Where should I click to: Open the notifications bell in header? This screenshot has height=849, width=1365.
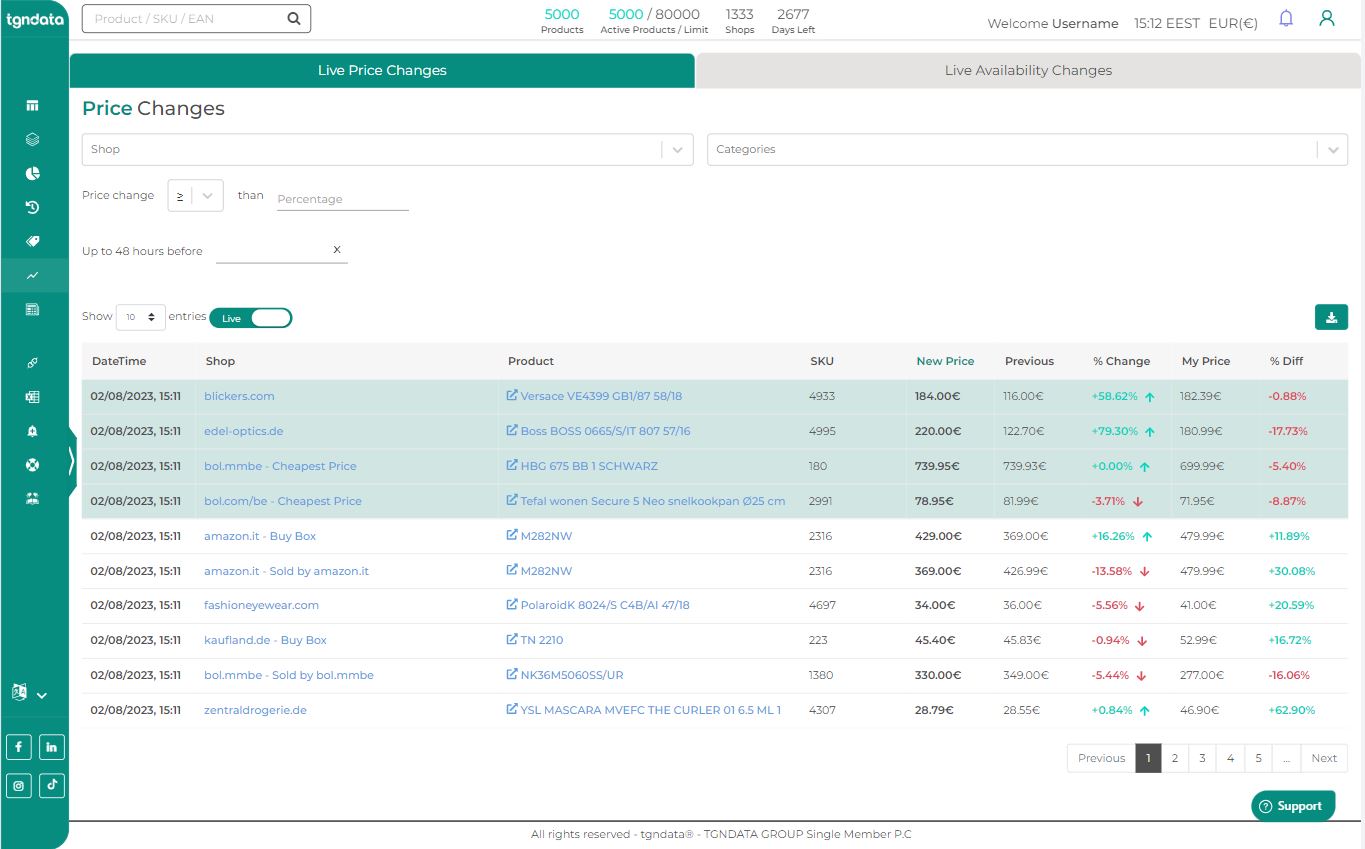[x=1286, y=18]
